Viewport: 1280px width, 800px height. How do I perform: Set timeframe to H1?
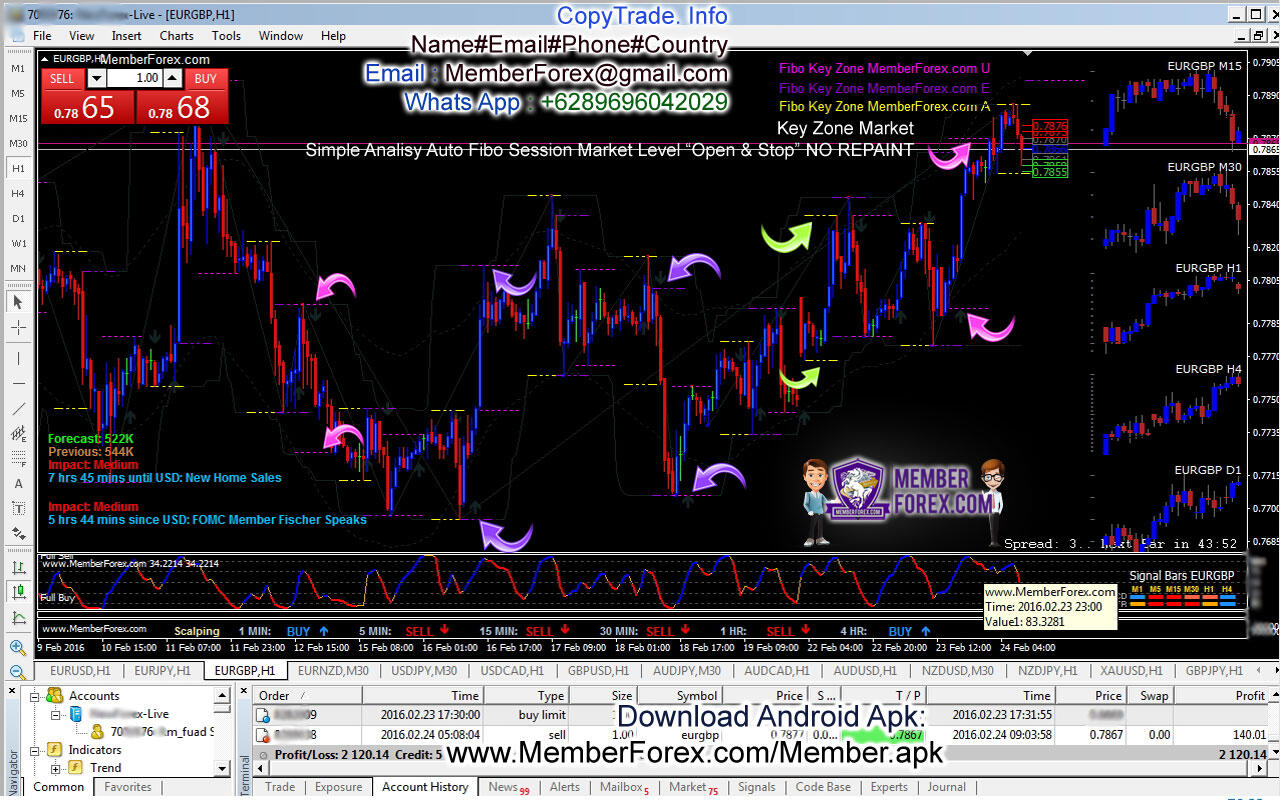click(x=18, y=168)
